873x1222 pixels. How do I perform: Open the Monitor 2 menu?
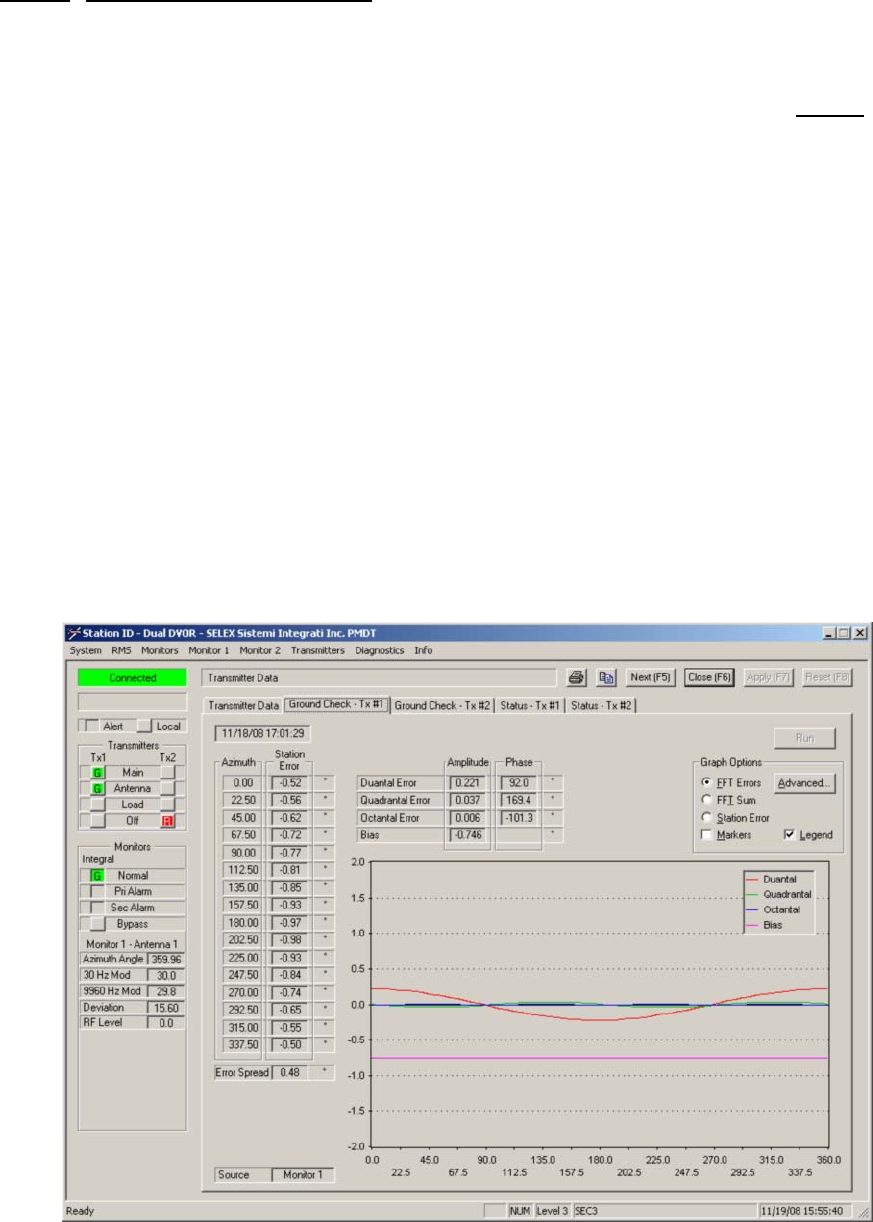pos(260,650)
